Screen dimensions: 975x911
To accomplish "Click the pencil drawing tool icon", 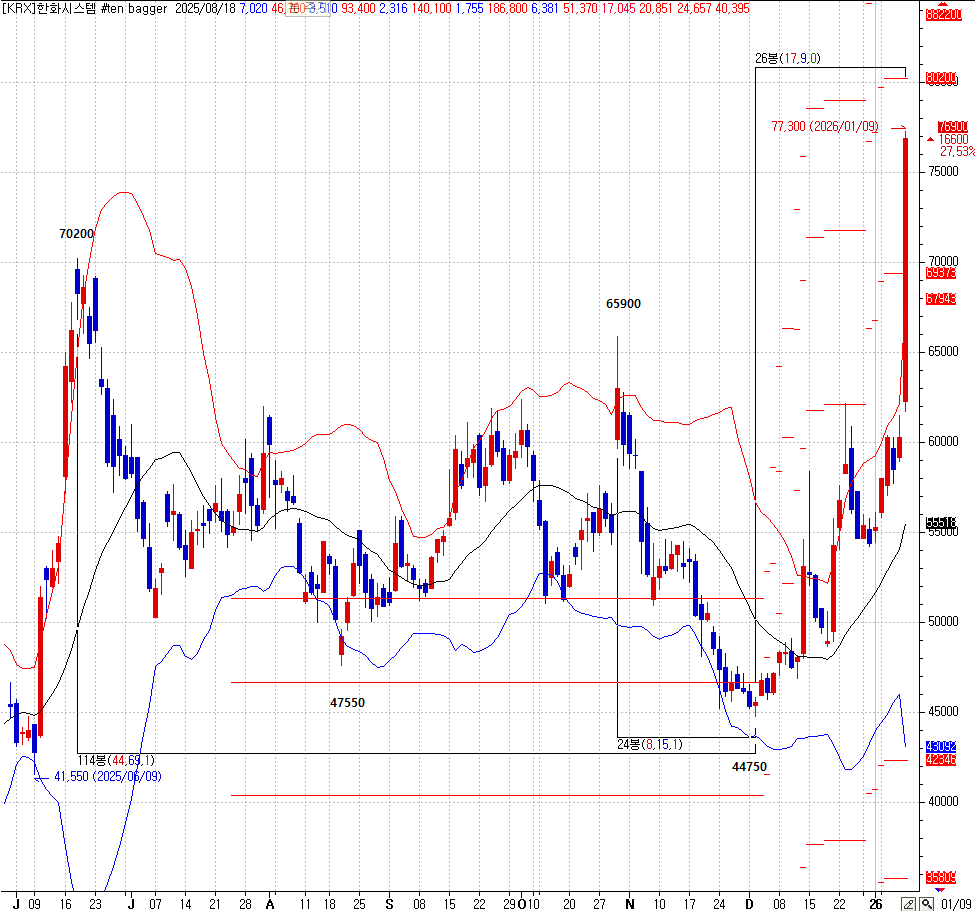I will coord(908,903).
